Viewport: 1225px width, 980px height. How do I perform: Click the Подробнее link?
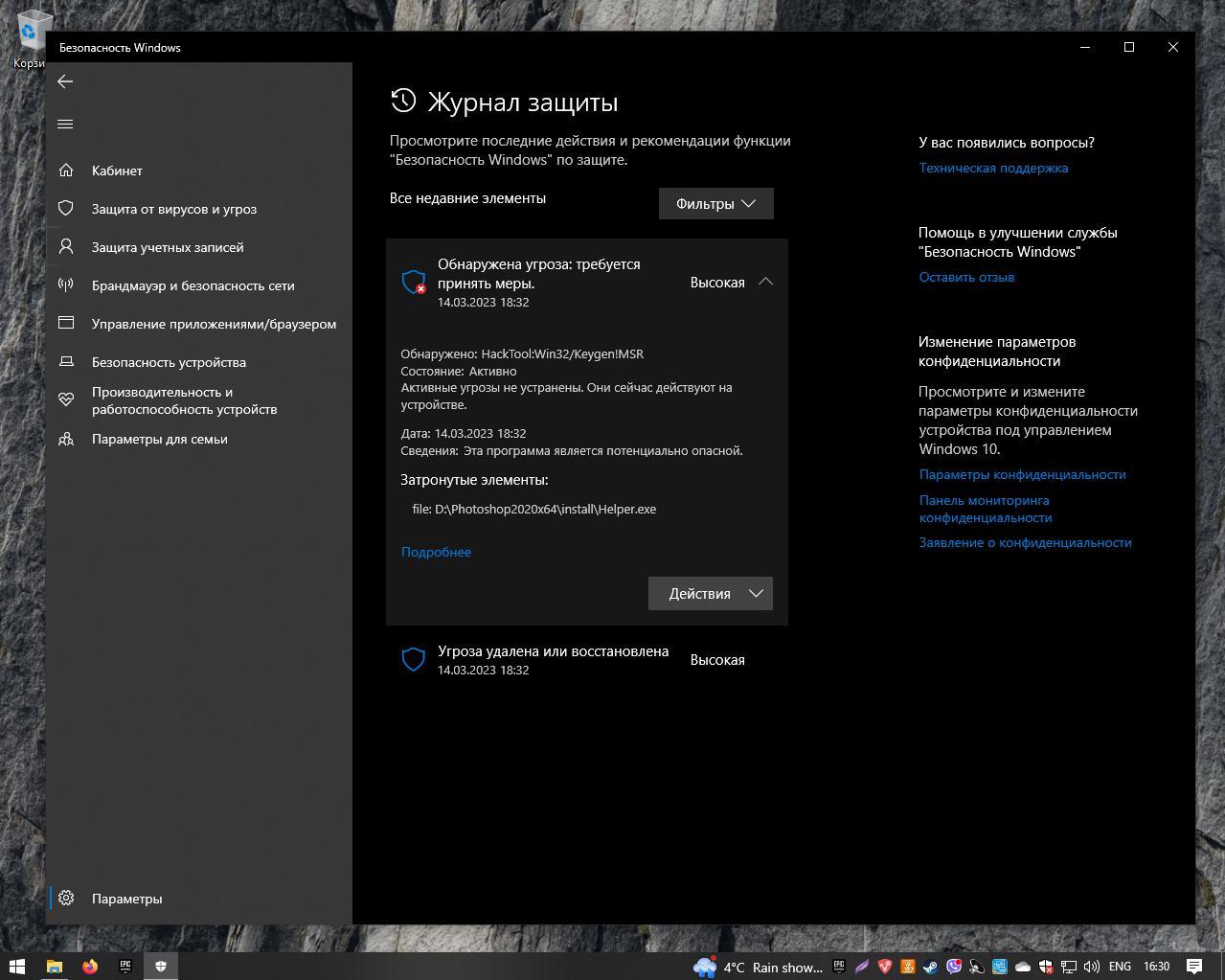pyautogui.click(x=436, y=552)
